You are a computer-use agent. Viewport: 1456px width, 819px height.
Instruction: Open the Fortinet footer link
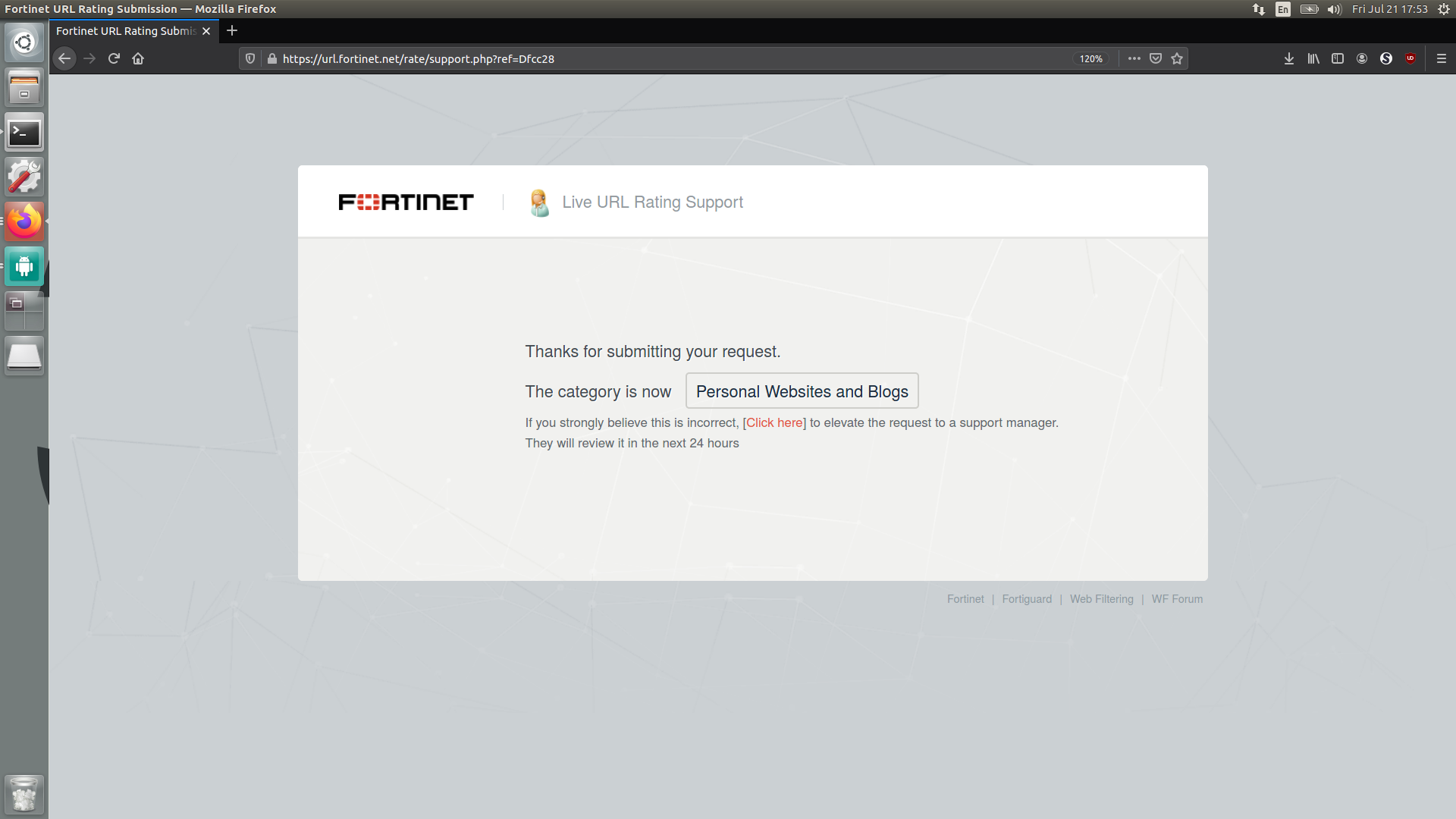coord(965,599)
